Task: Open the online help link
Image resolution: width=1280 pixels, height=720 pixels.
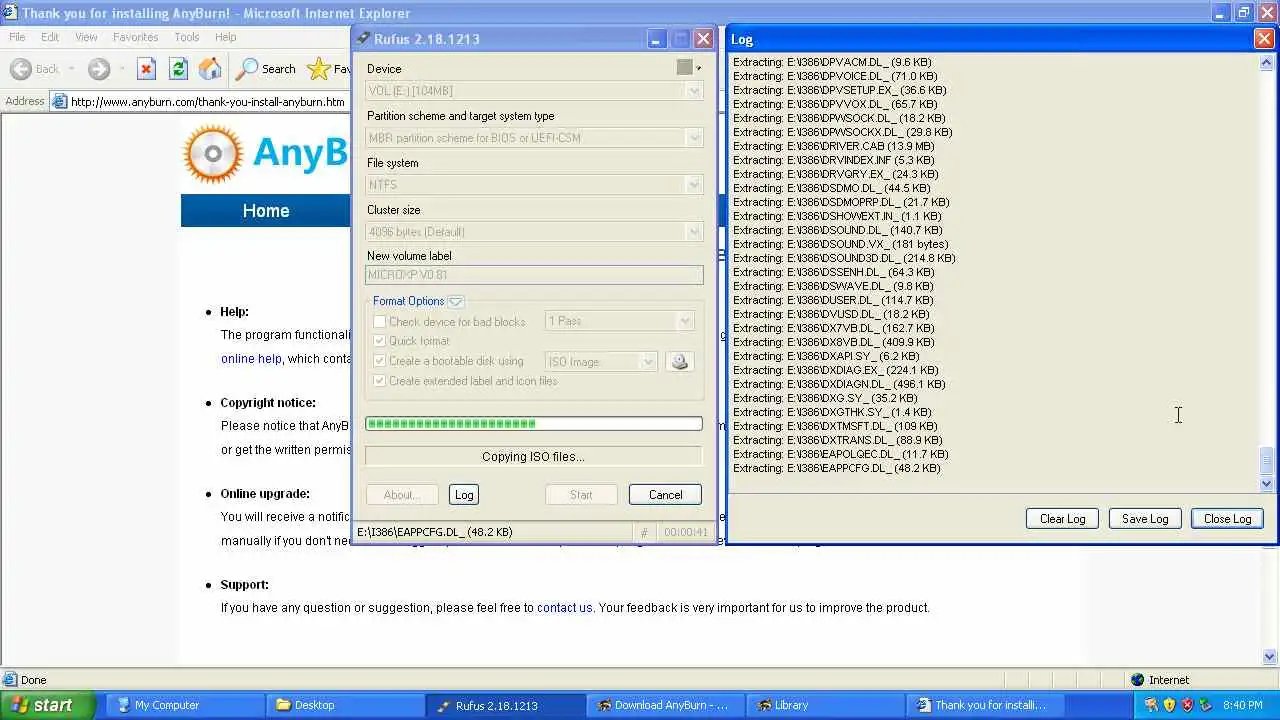Action: 251,359
